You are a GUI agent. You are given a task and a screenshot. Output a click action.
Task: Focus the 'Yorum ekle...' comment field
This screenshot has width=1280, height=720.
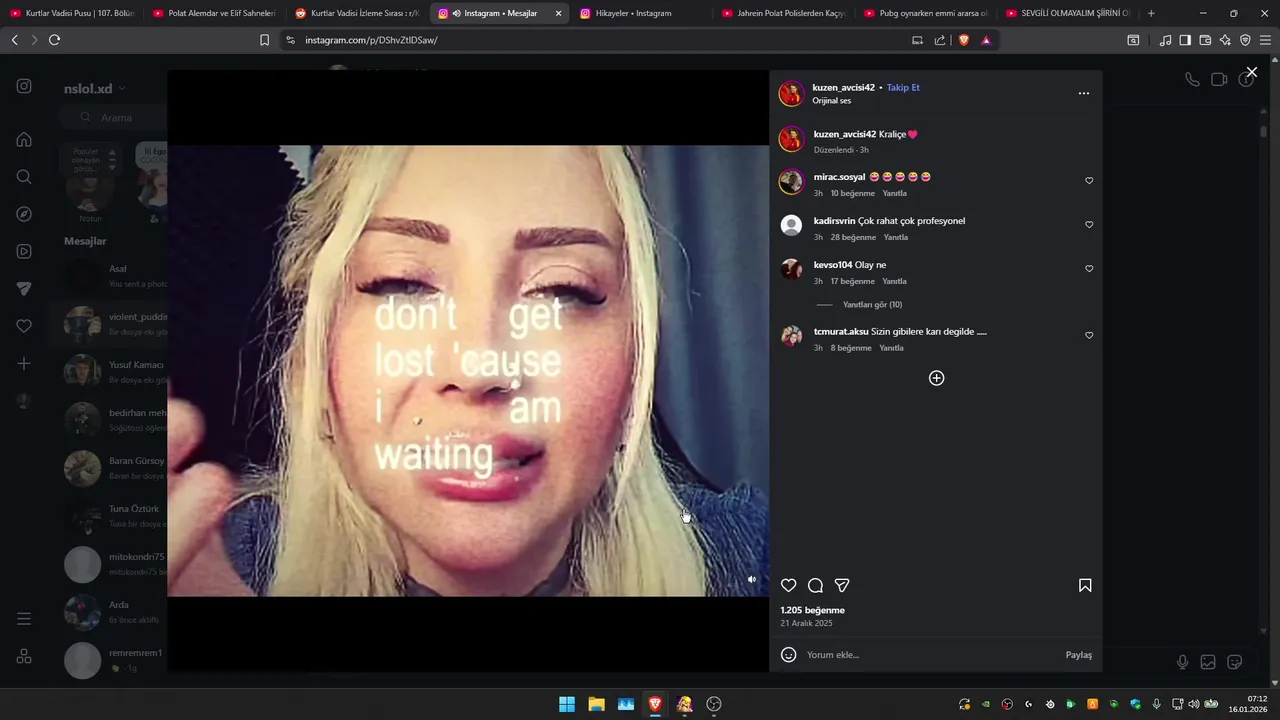930,655
